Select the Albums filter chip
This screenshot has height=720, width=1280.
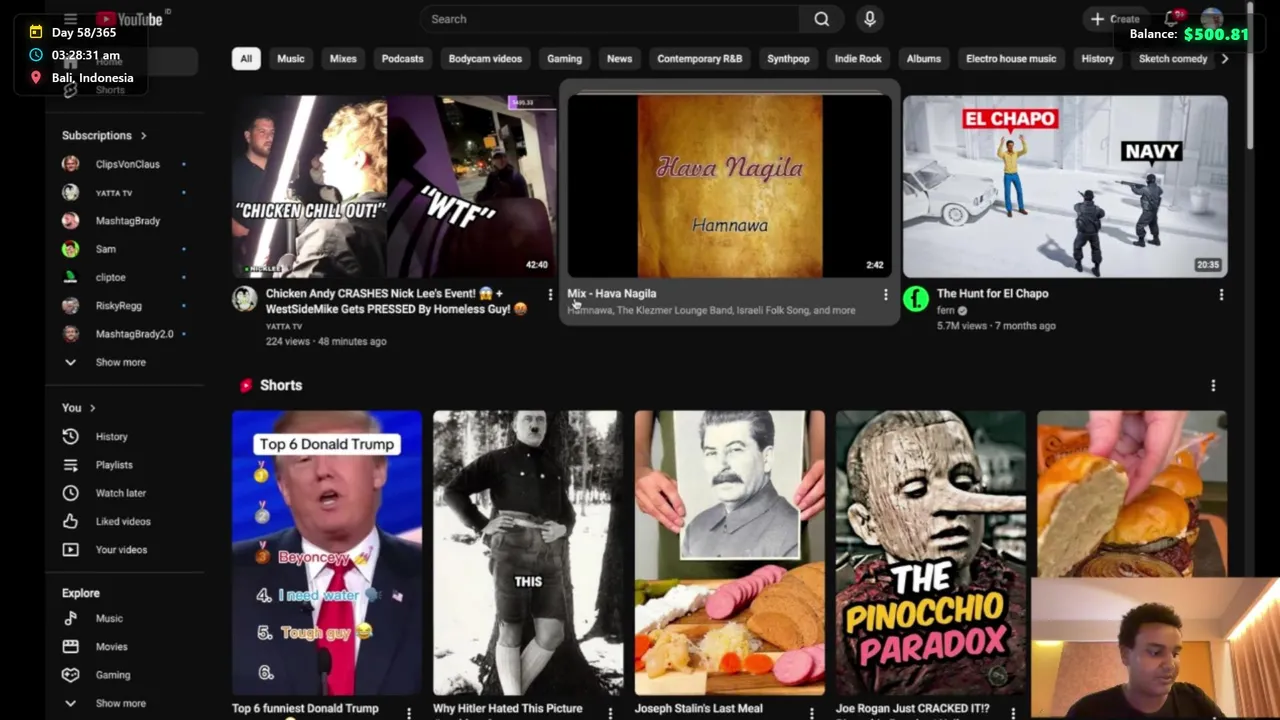point(923,58)
